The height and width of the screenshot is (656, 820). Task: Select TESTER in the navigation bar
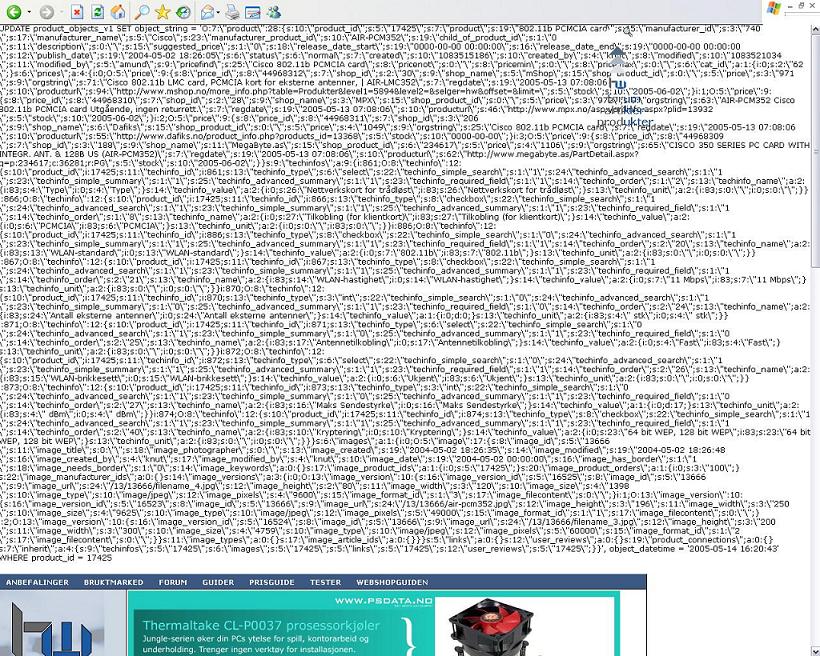[x=325, y=582]
